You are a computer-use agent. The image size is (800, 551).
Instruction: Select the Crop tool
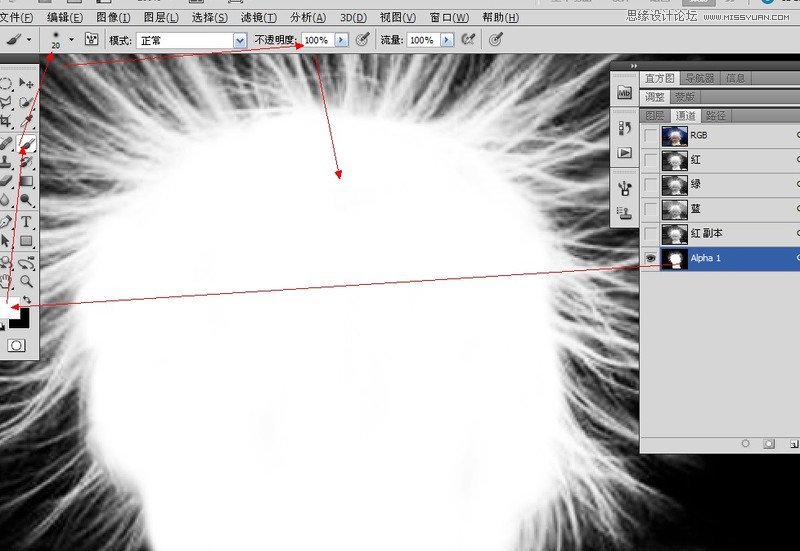click(6, 121)
